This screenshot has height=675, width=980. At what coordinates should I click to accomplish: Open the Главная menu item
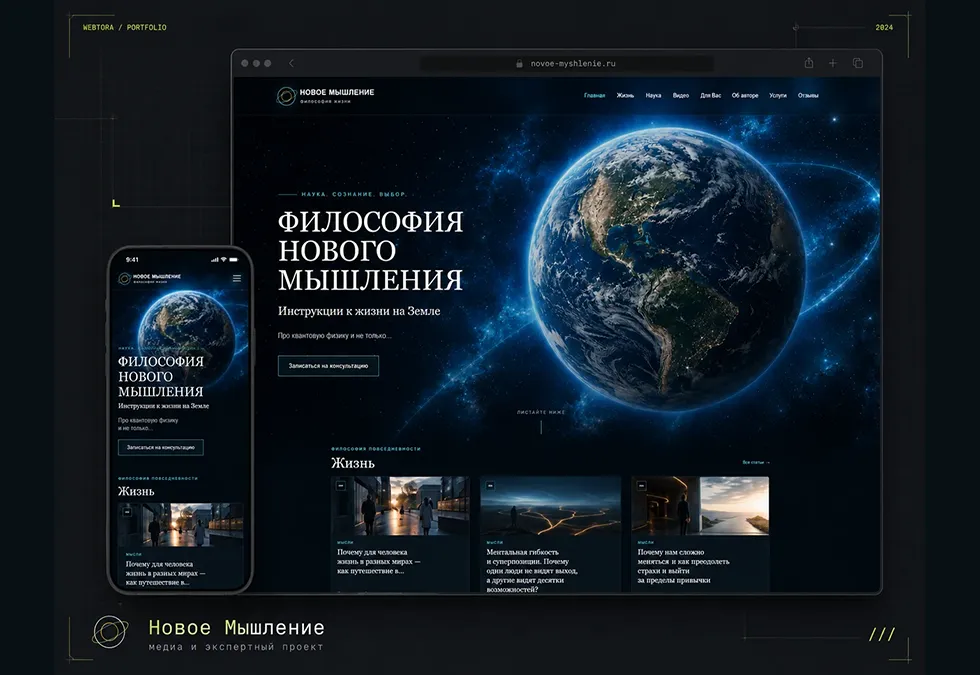(594, 96)
